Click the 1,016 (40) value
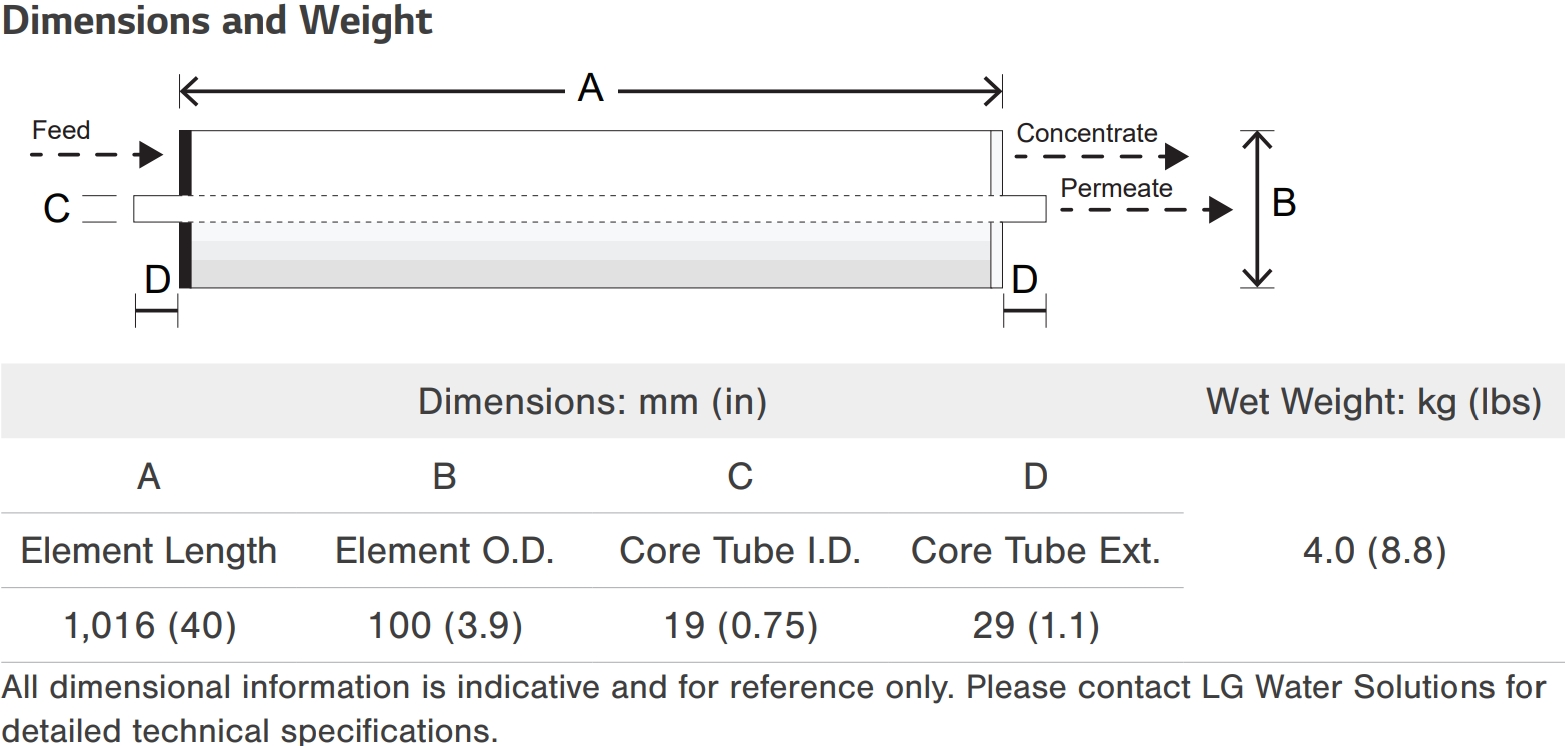Image resolution: width=1565 pixels, height=746 pixels. point(150,626)
